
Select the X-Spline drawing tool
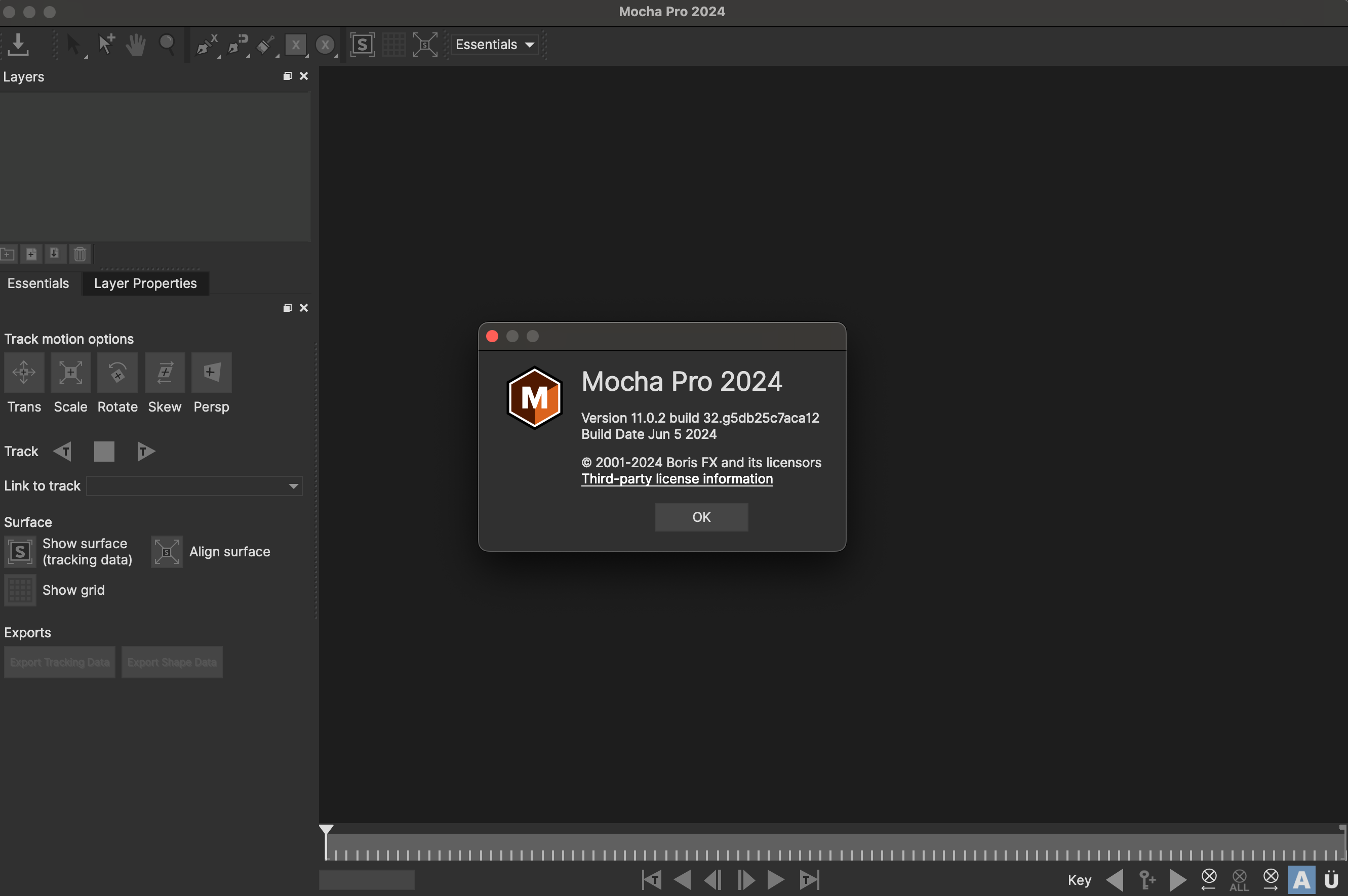(x=206, y=44)
